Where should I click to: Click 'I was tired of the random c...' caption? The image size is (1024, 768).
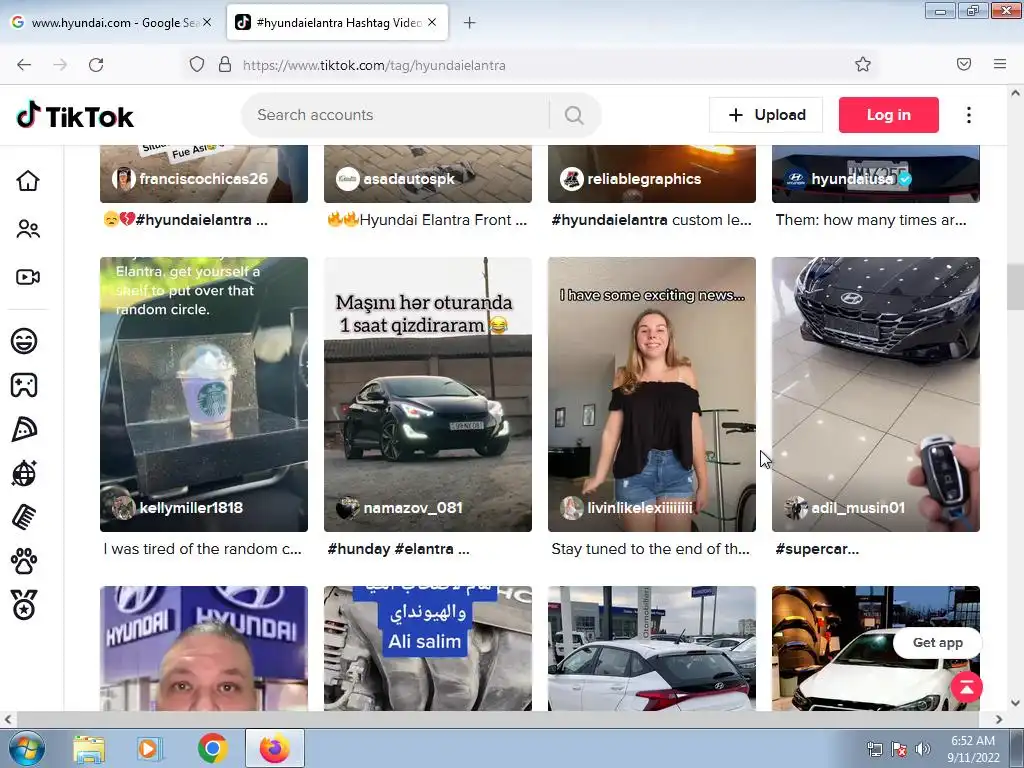click(202, 549)
